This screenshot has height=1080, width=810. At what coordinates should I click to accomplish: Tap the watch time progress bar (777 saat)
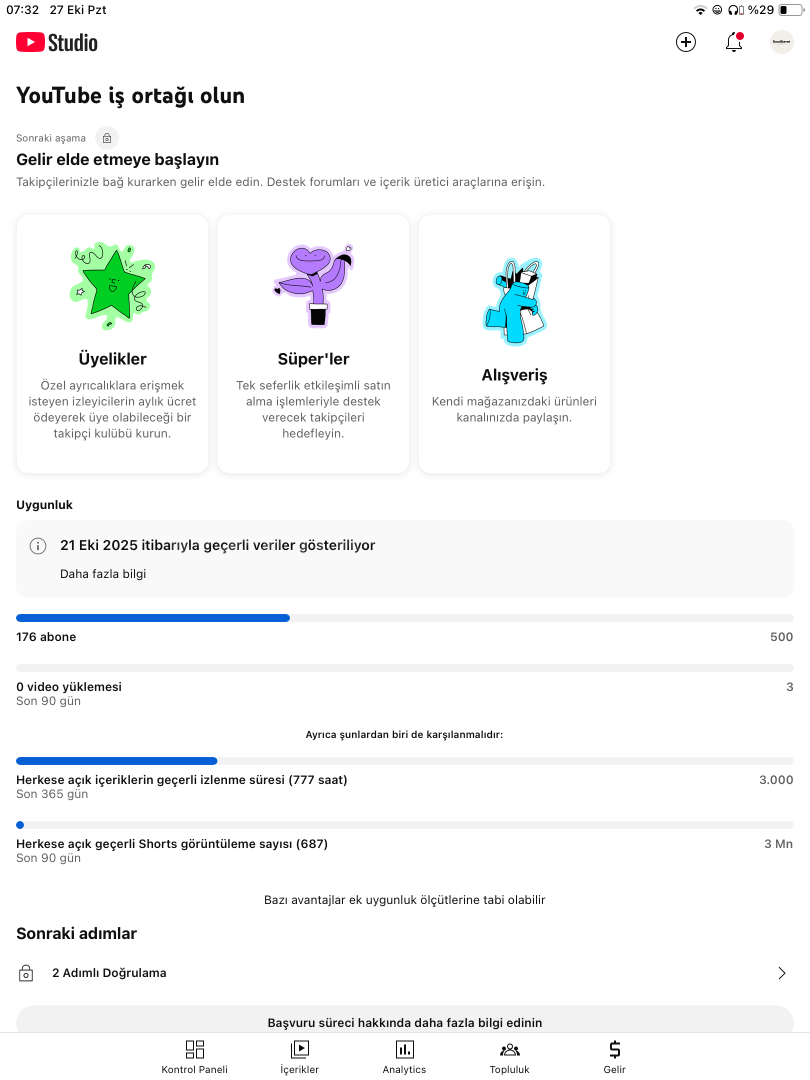pyautogui.click(x=405, y=761)
